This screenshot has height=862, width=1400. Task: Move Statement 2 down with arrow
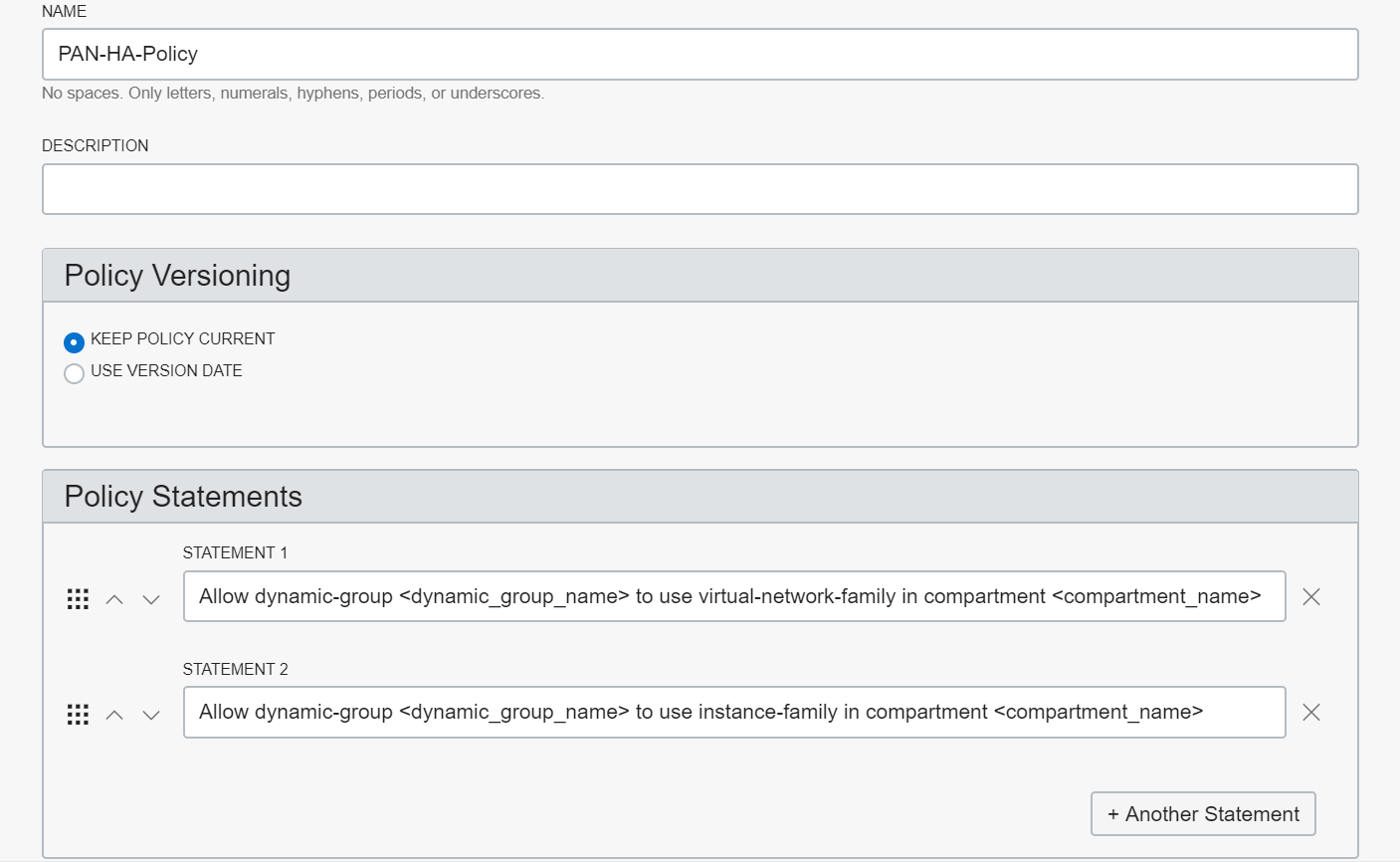[151, 715]
